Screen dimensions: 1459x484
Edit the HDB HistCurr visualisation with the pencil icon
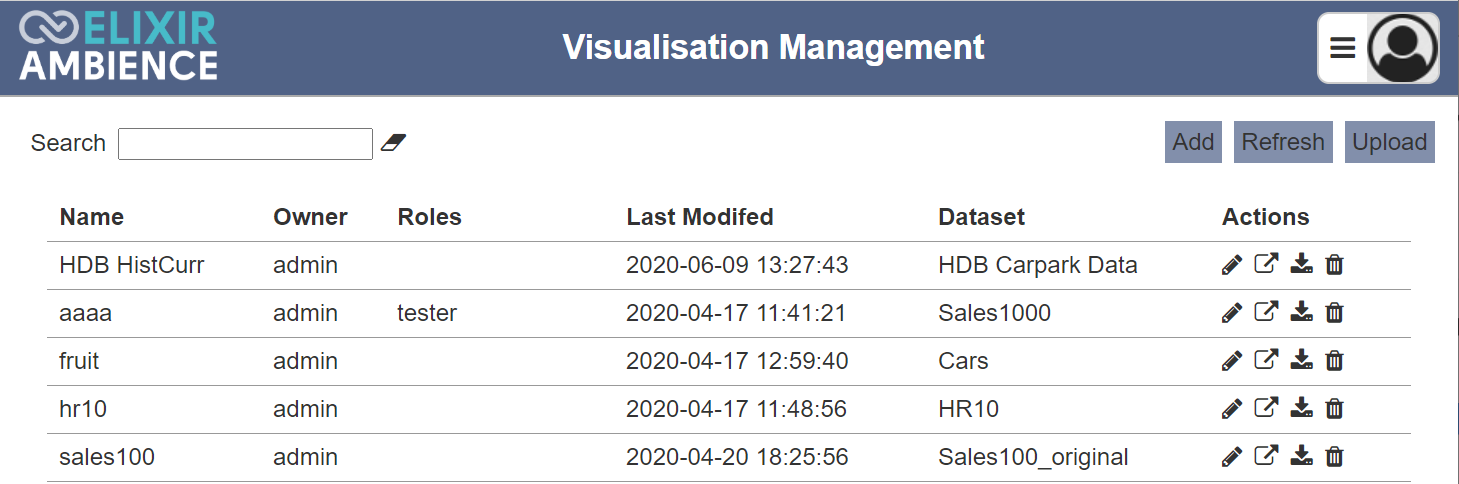point(1232,265)
